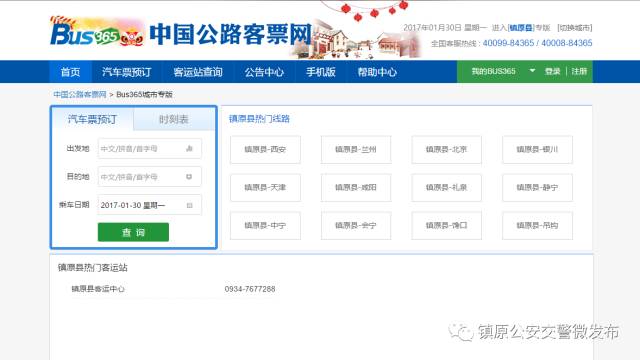640x360 pixels.
Task: Select route 镇原县-北京
Action: click(447, 150)
